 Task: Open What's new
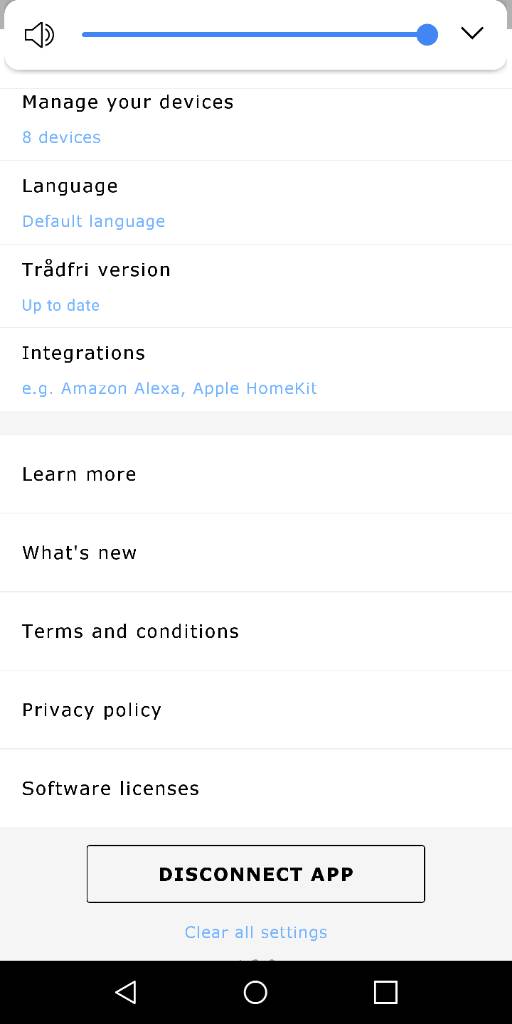click(x=256, y=552)
